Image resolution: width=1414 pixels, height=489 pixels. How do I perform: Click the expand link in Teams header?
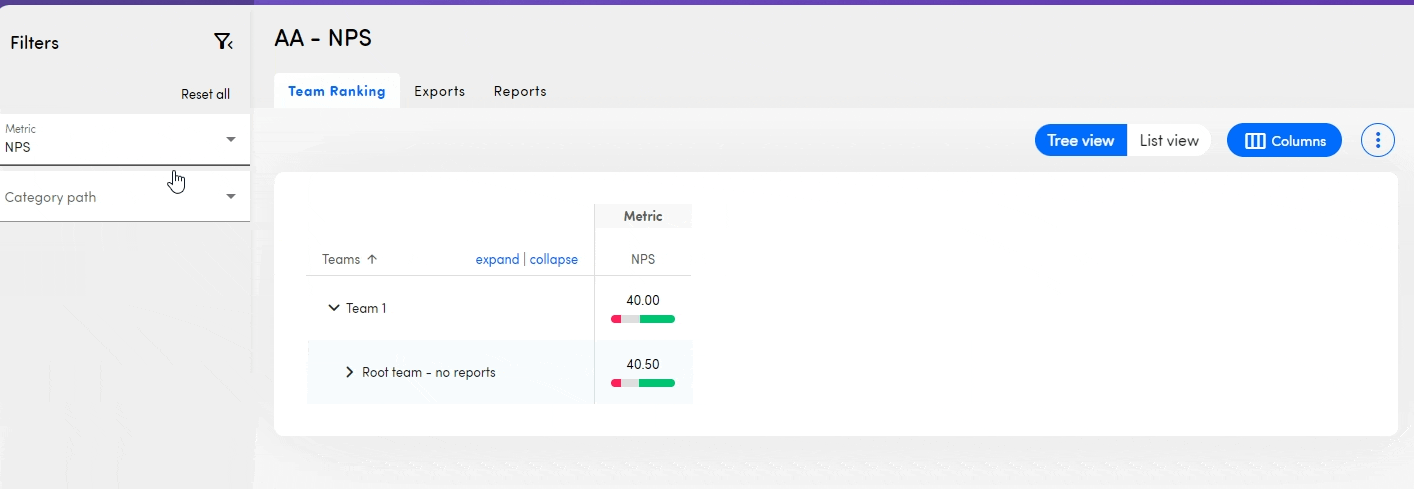tap(497, 259)
